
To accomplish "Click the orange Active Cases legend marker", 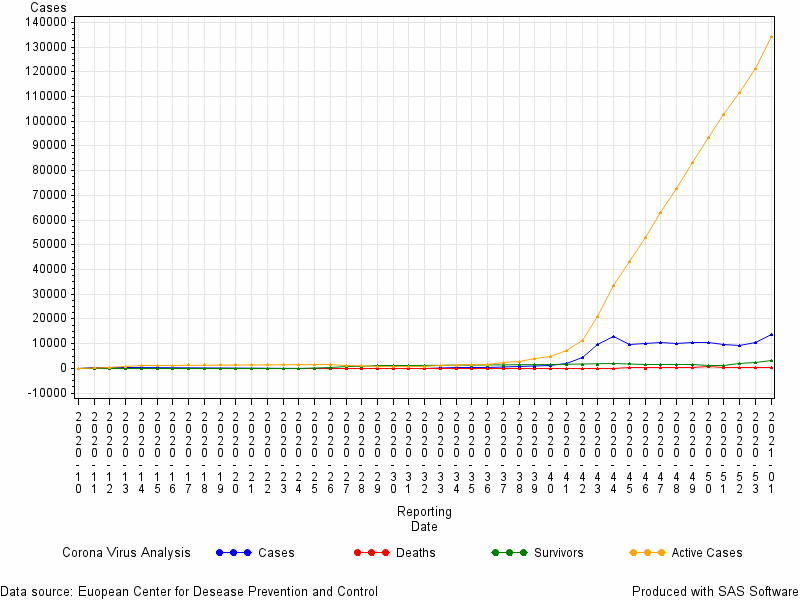I will click(x=647, y=553).
